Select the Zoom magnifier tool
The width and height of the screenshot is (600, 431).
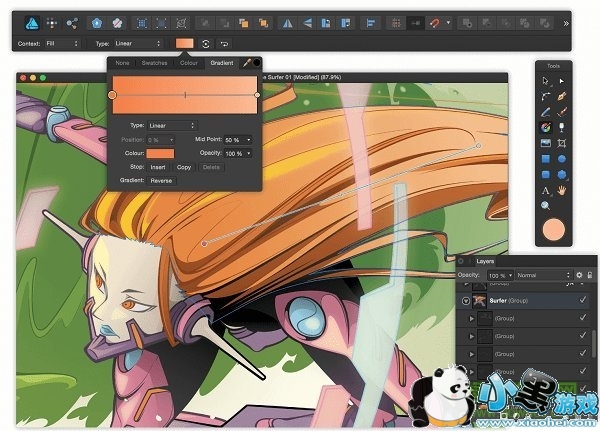coord(546,206)
